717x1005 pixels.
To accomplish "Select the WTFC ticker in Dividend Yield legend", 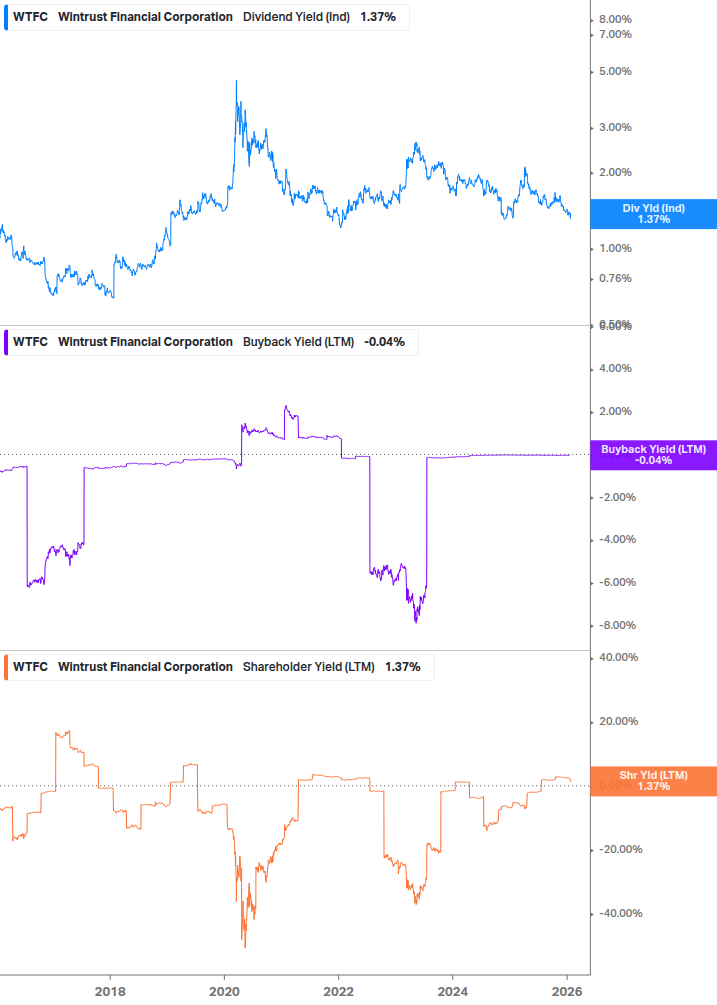I will 30,17.
